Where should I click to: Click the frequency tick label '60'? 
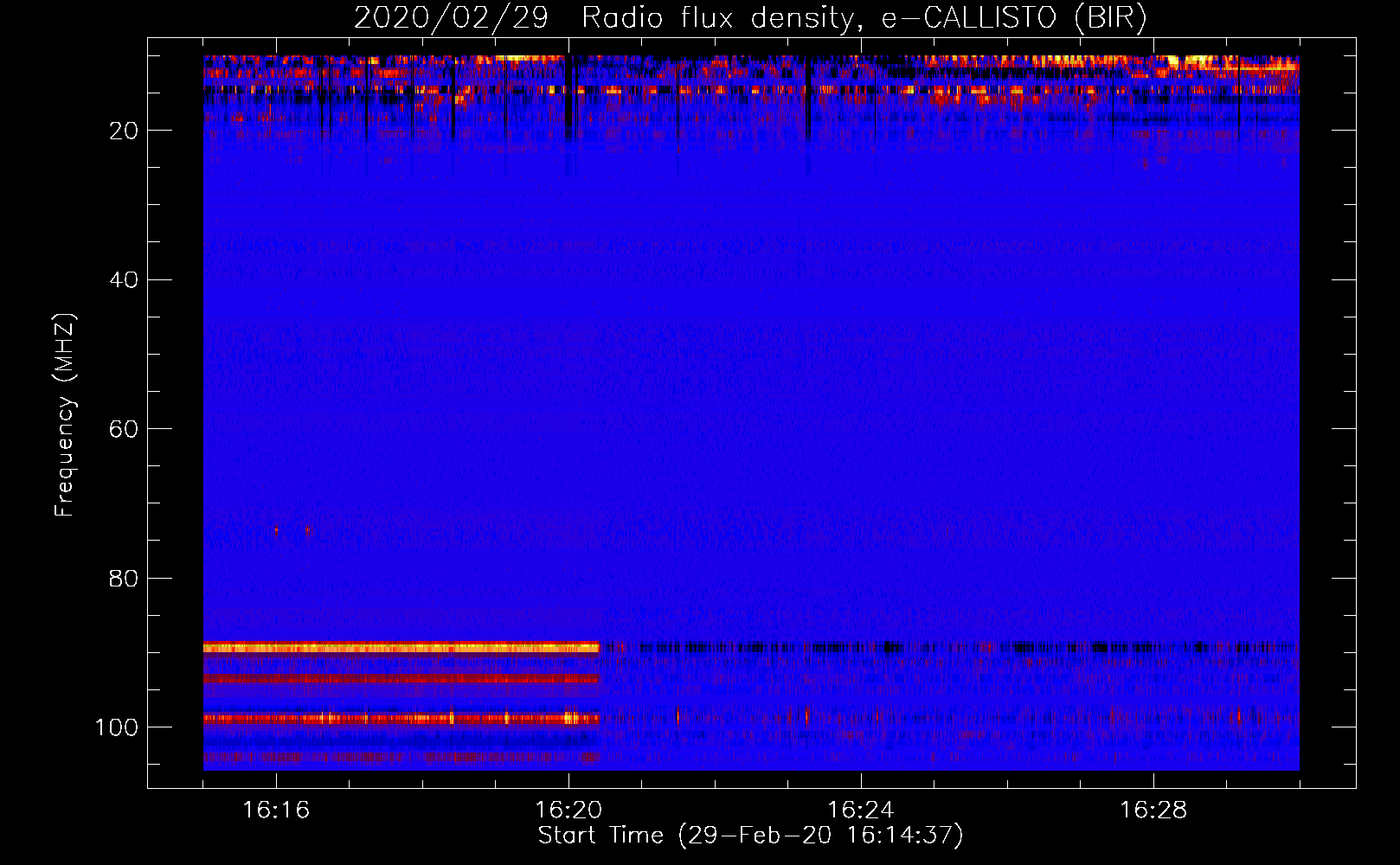124,430
